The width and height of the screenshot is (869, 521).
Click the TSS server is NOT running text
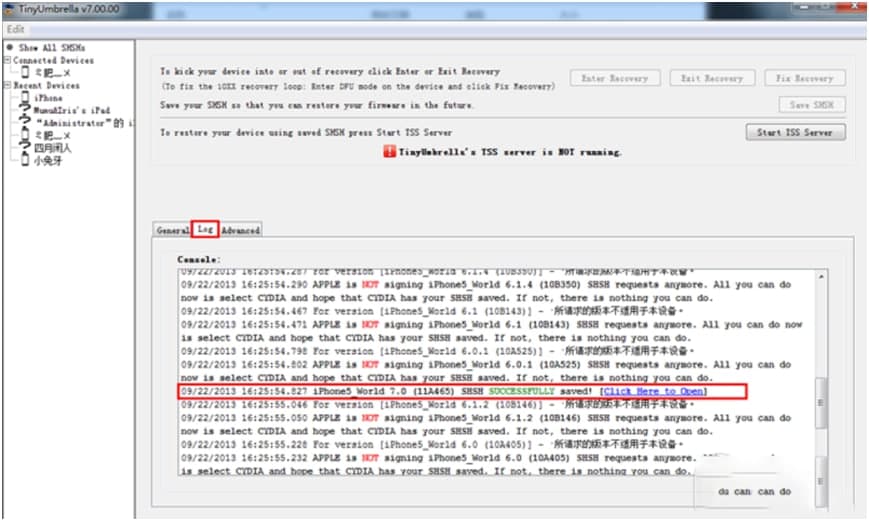510,152
